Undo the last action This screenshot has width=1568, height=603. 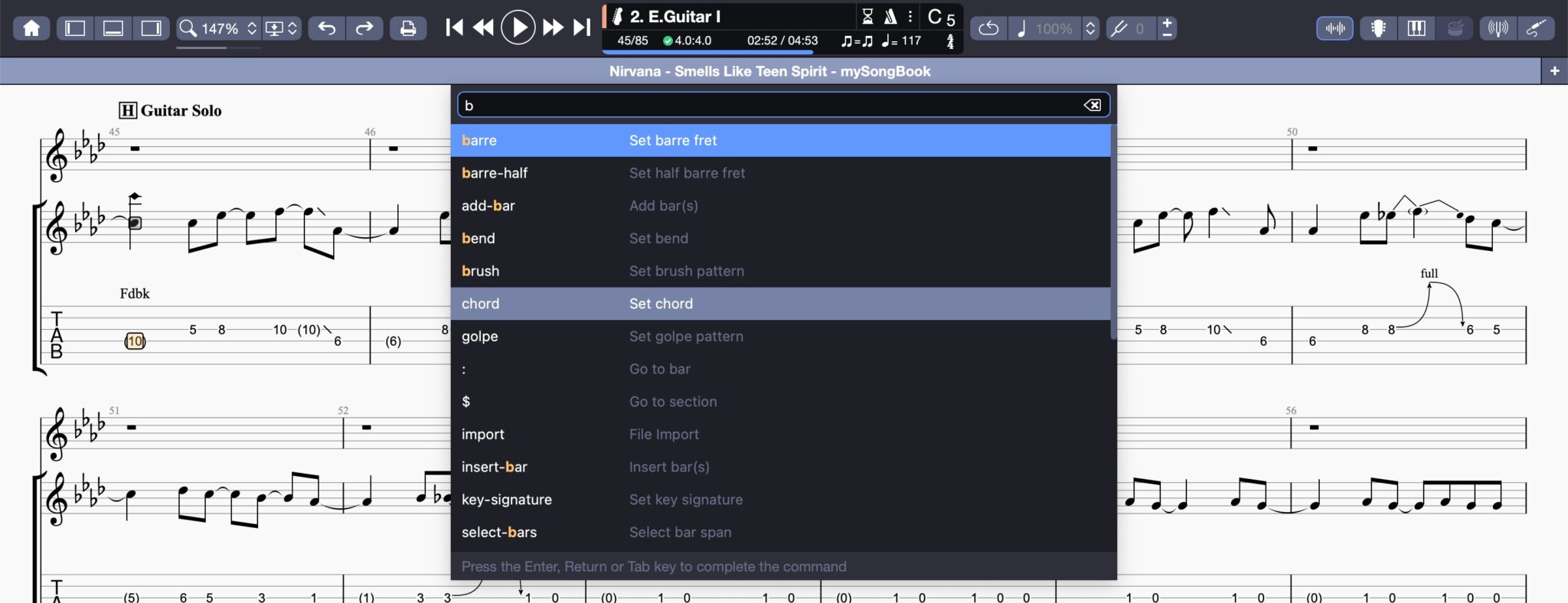[x=327, y=28]
